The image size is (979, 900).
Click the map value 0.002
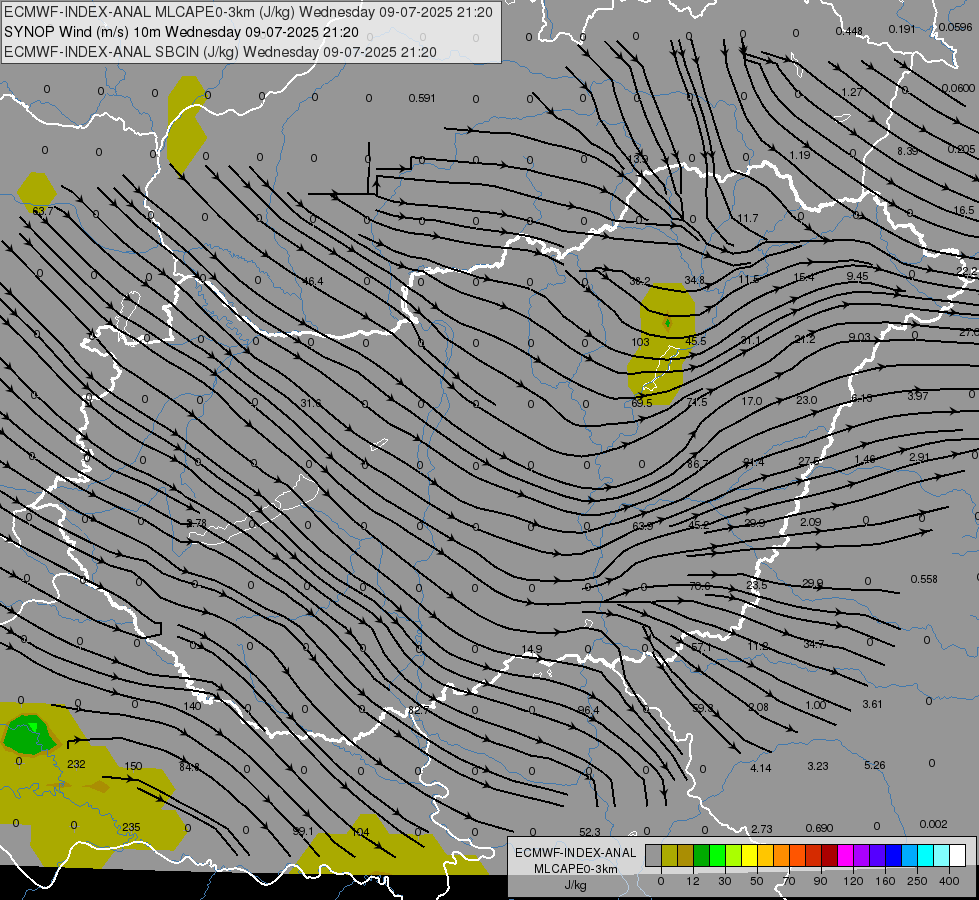point(933,824)
